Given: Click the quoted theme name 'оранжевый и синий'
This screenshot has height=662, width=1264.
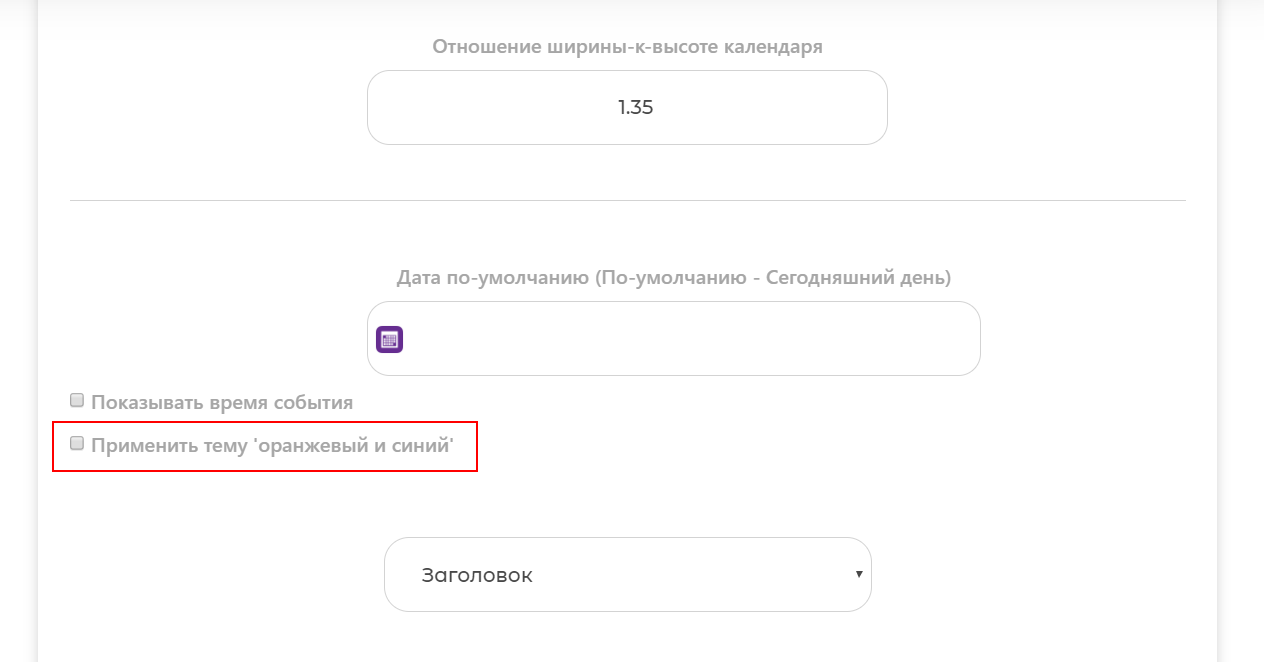Looking at the screenshot, I should 355,446.
